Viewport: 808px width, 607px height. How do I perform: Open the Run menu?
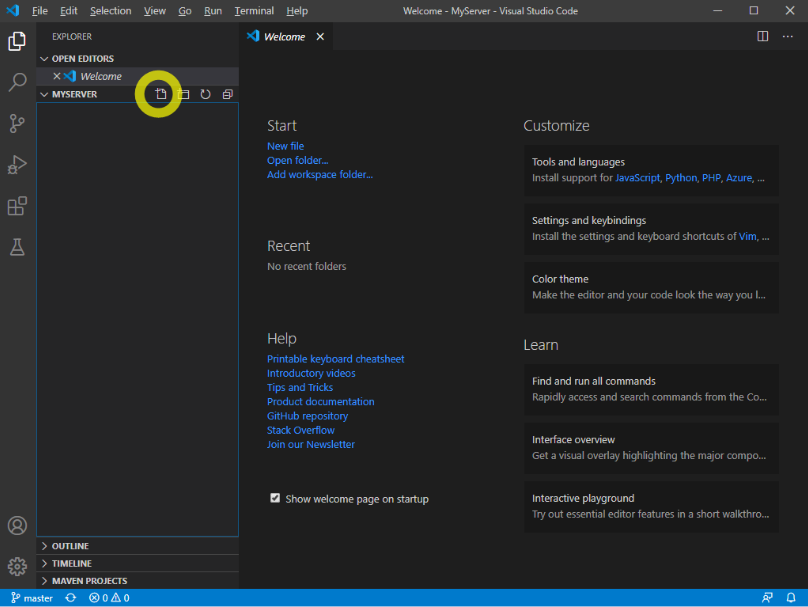pyautogui.click(x=213, y=11)
